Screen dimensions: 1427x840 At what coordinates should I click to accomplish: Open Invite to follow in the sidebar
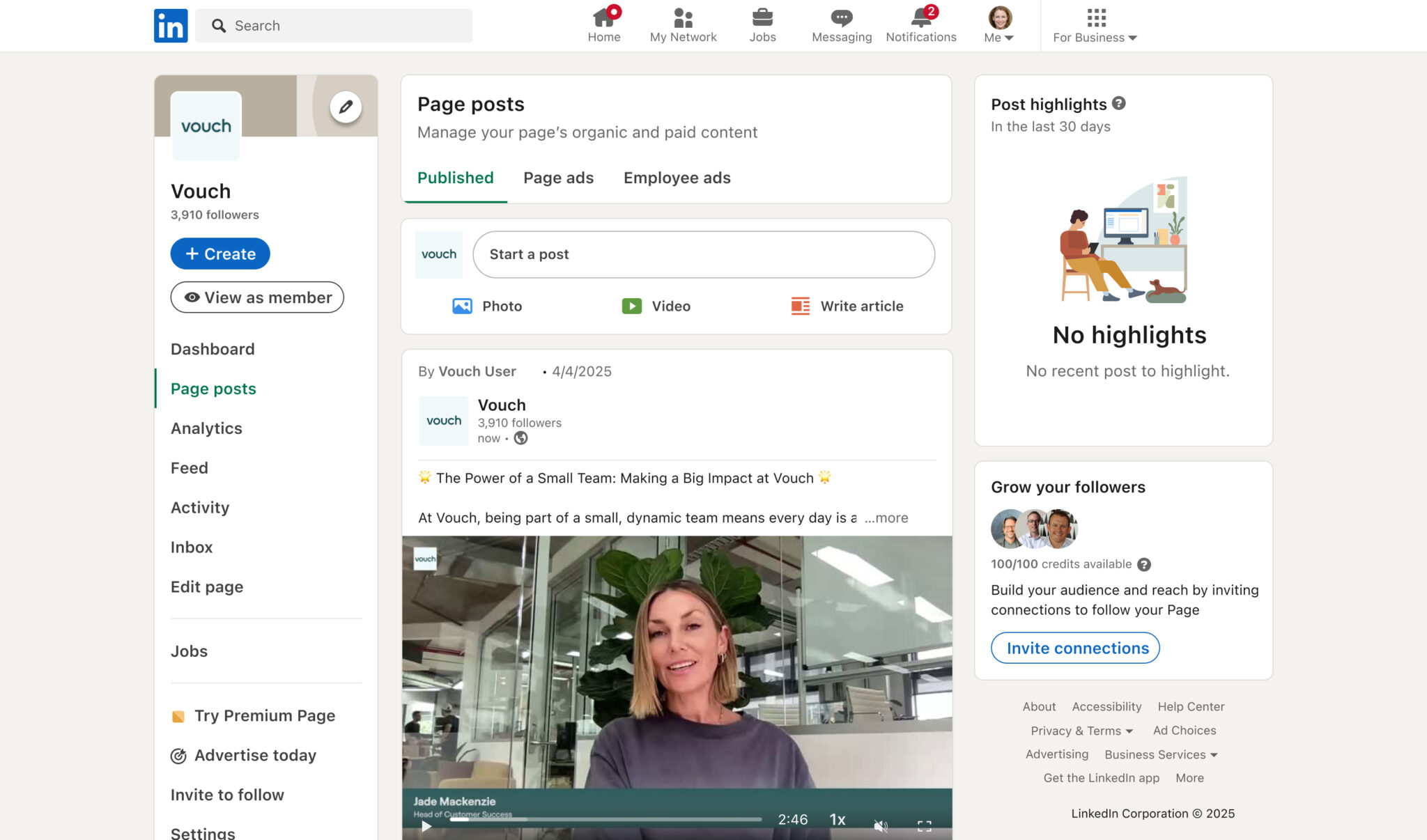[227, 795]
